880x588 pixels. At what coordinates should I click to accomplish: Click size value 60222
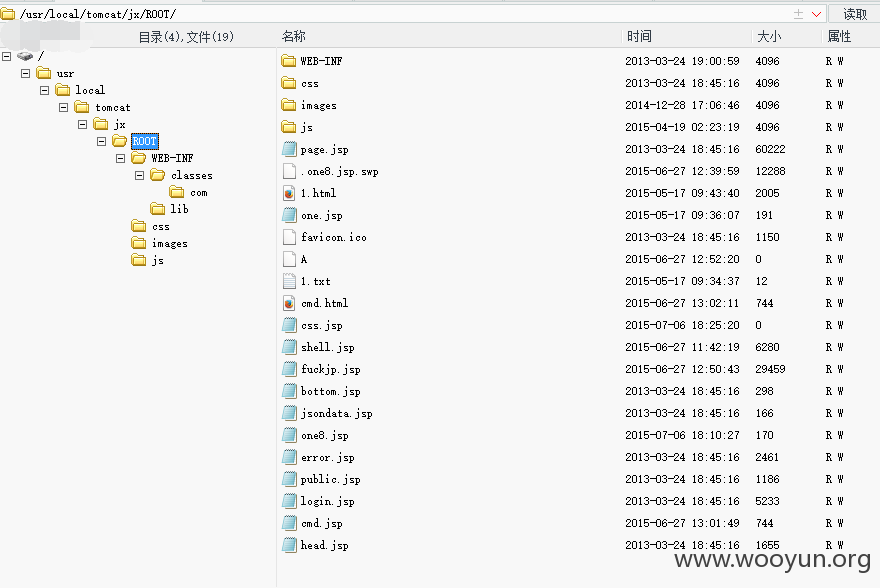pos(771,149)
